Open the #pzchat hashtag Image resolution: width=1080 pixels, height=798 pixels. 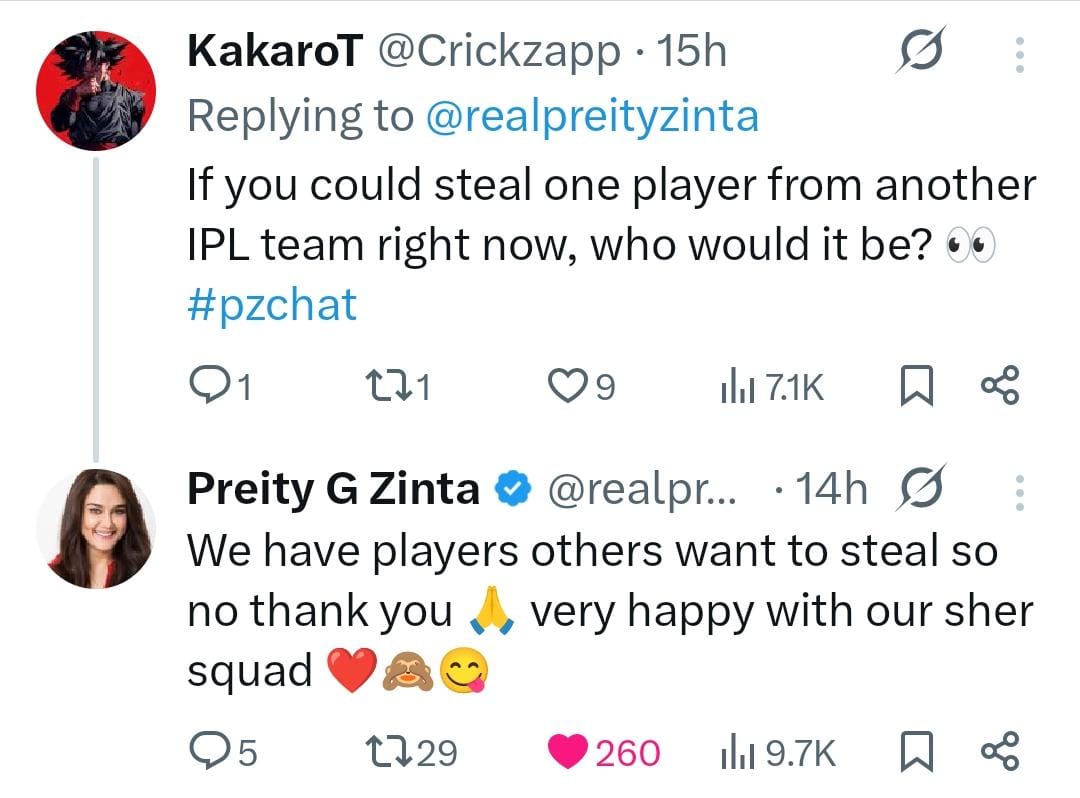[x=271, y=304]
